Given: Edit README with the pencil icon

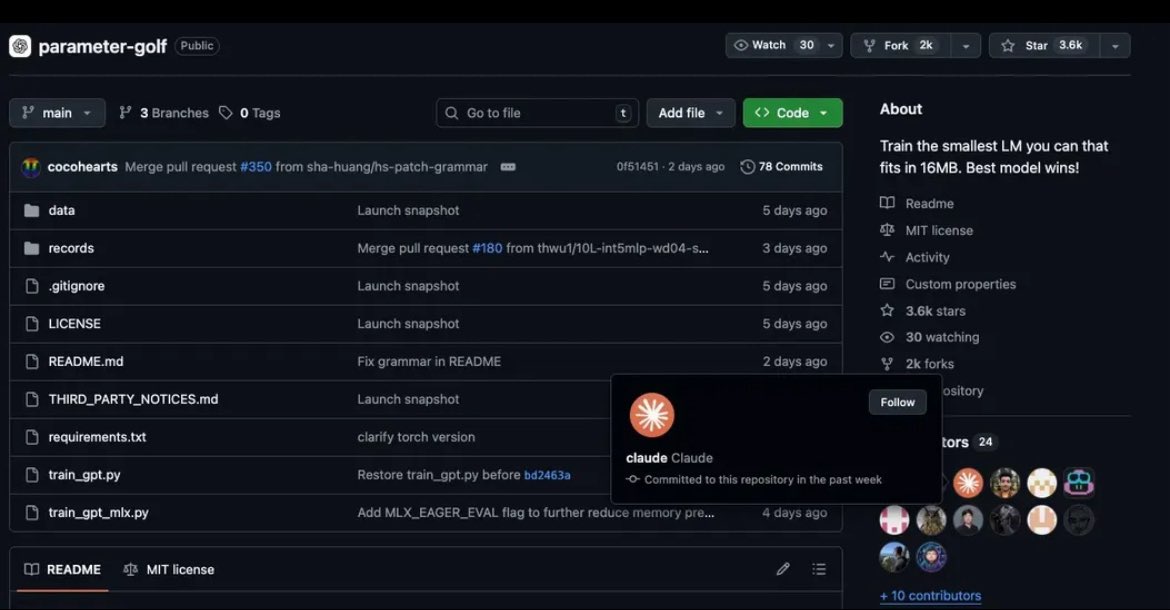Looking at the screenshot, I should (x=783, y=569).
